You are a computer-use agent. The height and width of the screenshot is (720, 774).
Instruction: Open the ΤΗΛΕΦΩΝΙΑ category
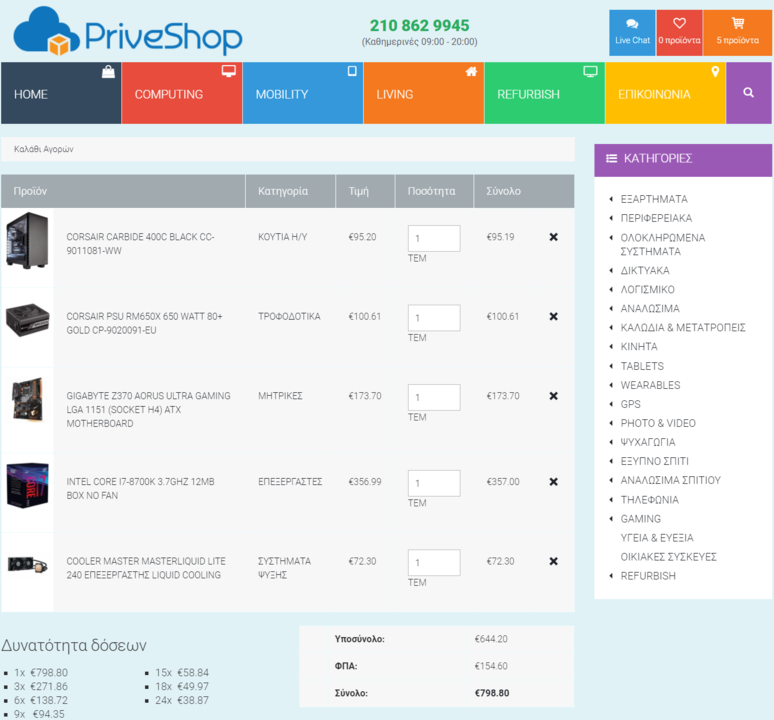[649, 500]
